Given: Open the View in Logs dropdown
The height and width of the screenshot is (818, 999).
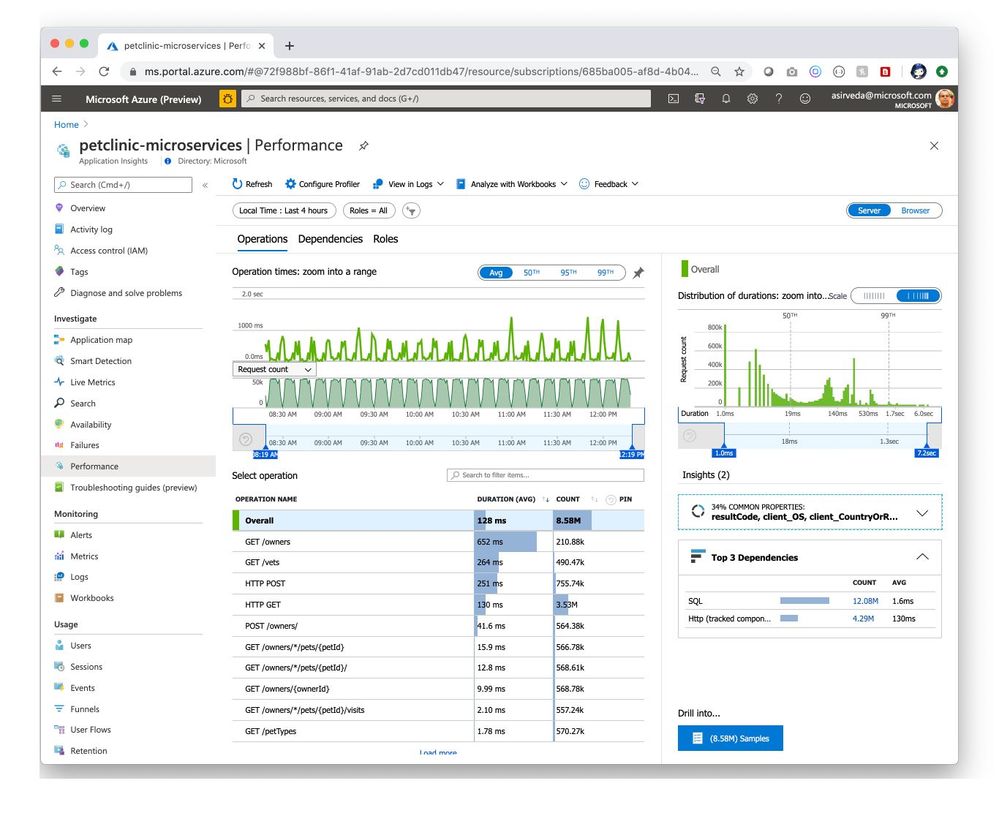Looking at the screenshot, I should [x=408, y=184].
